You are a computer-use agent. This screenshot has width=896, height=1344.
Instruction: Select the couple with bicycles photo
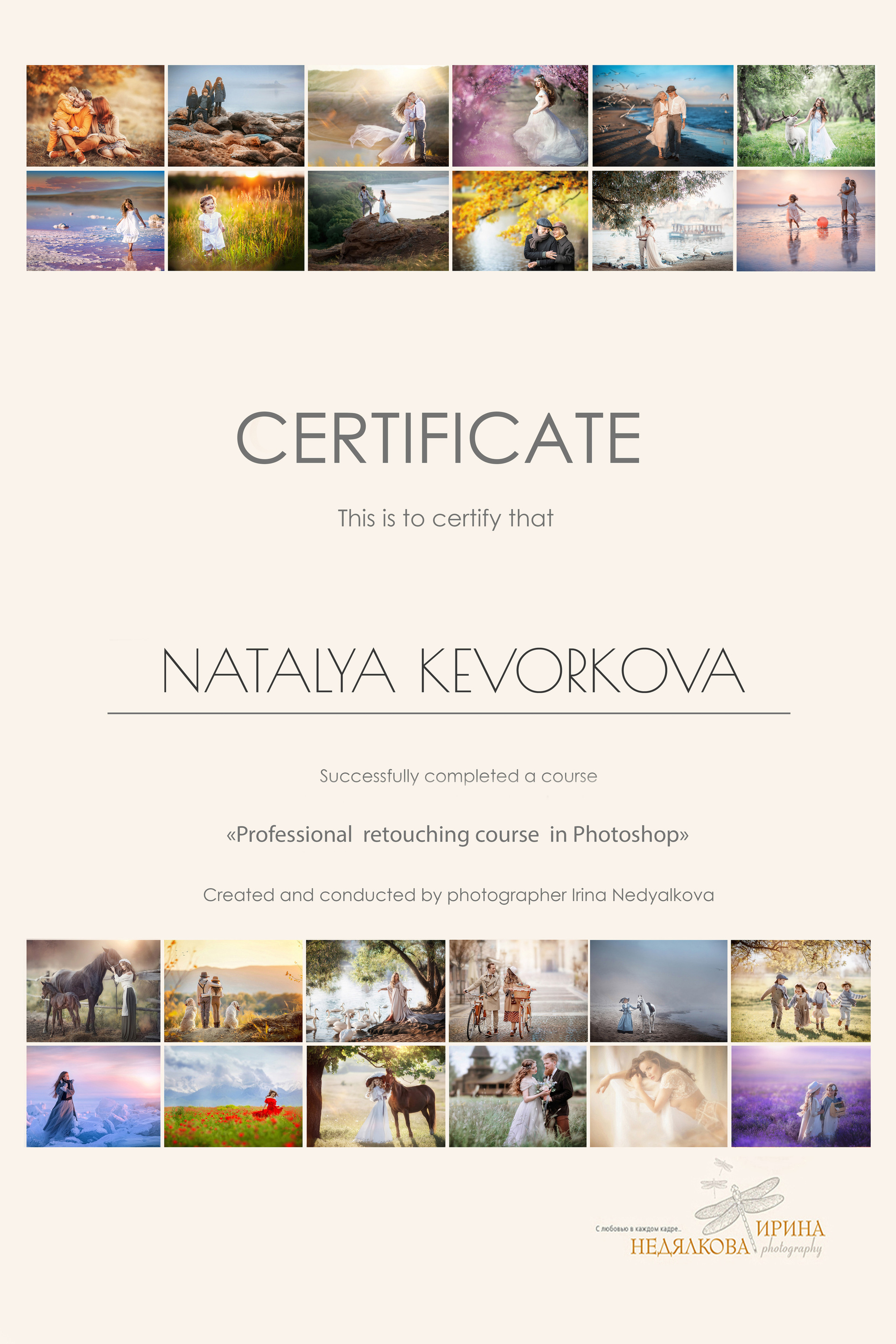tap(518, 990)
